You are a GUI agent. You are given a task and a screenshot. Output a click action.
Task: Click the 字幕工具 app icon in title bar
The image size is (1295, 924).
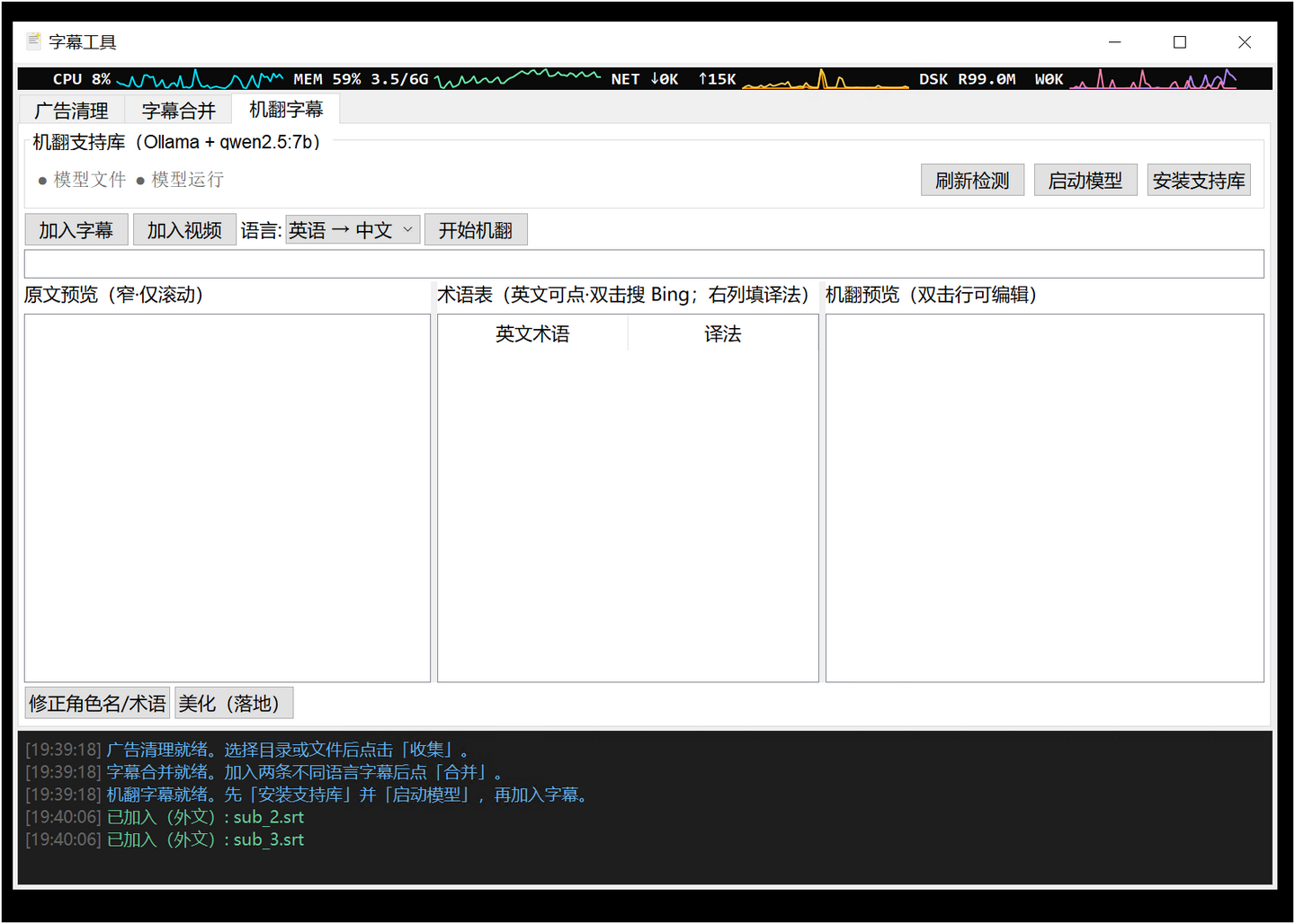pyautogui.click(x=34, y=41)
